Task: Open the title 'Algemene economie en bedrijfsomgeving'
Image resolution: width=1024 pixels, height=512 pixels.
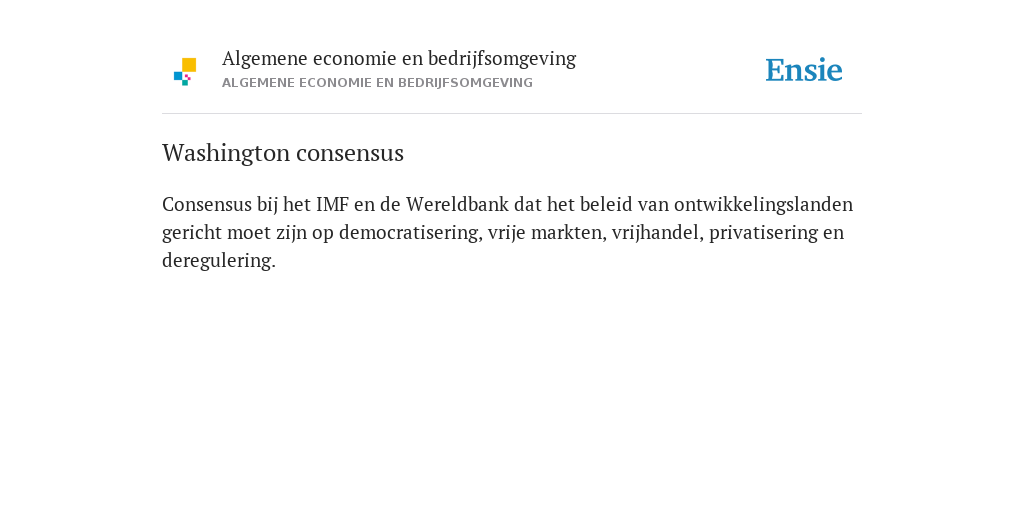Action: [x=399, y=59]
